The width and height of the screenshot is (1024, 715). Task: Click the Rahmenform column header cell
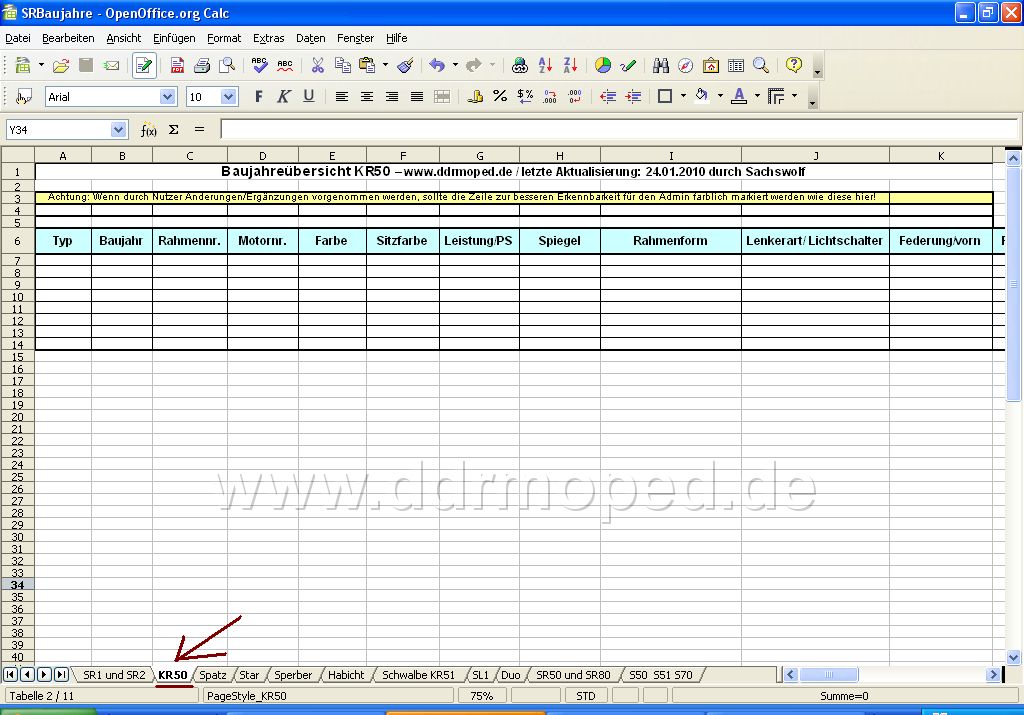pyautogui.click(x=670, y=241)
